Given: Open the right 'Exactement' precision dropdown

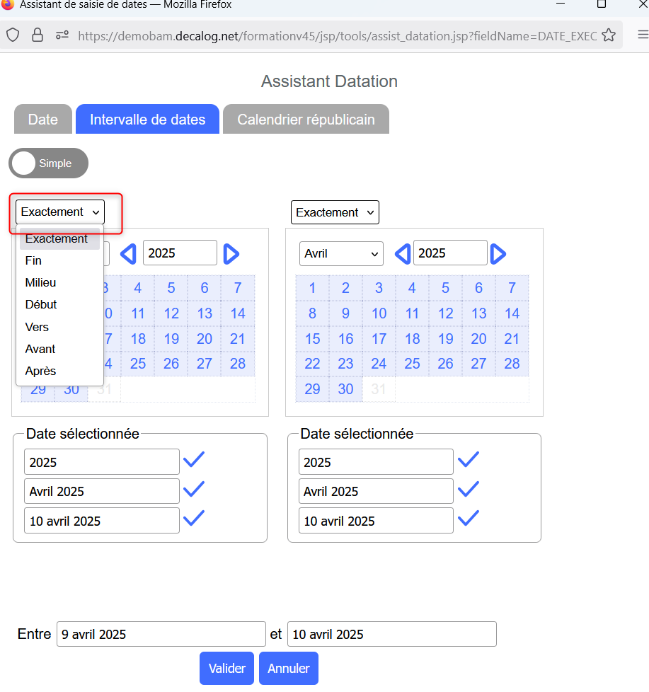Looking at the screenshot, I should (335, 212).
